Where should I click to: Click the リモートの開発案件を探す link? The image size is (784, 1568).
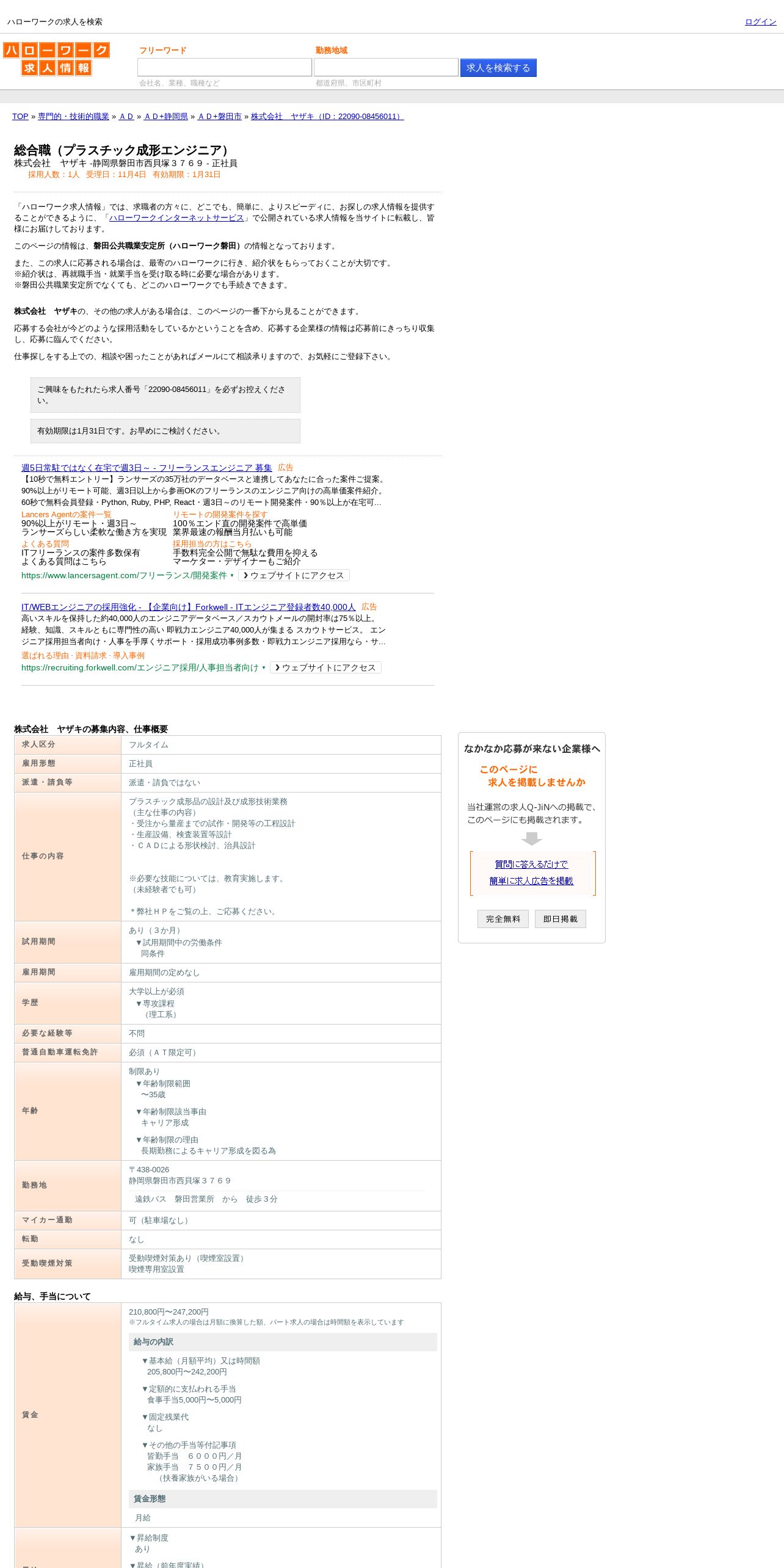pos(220,515)
